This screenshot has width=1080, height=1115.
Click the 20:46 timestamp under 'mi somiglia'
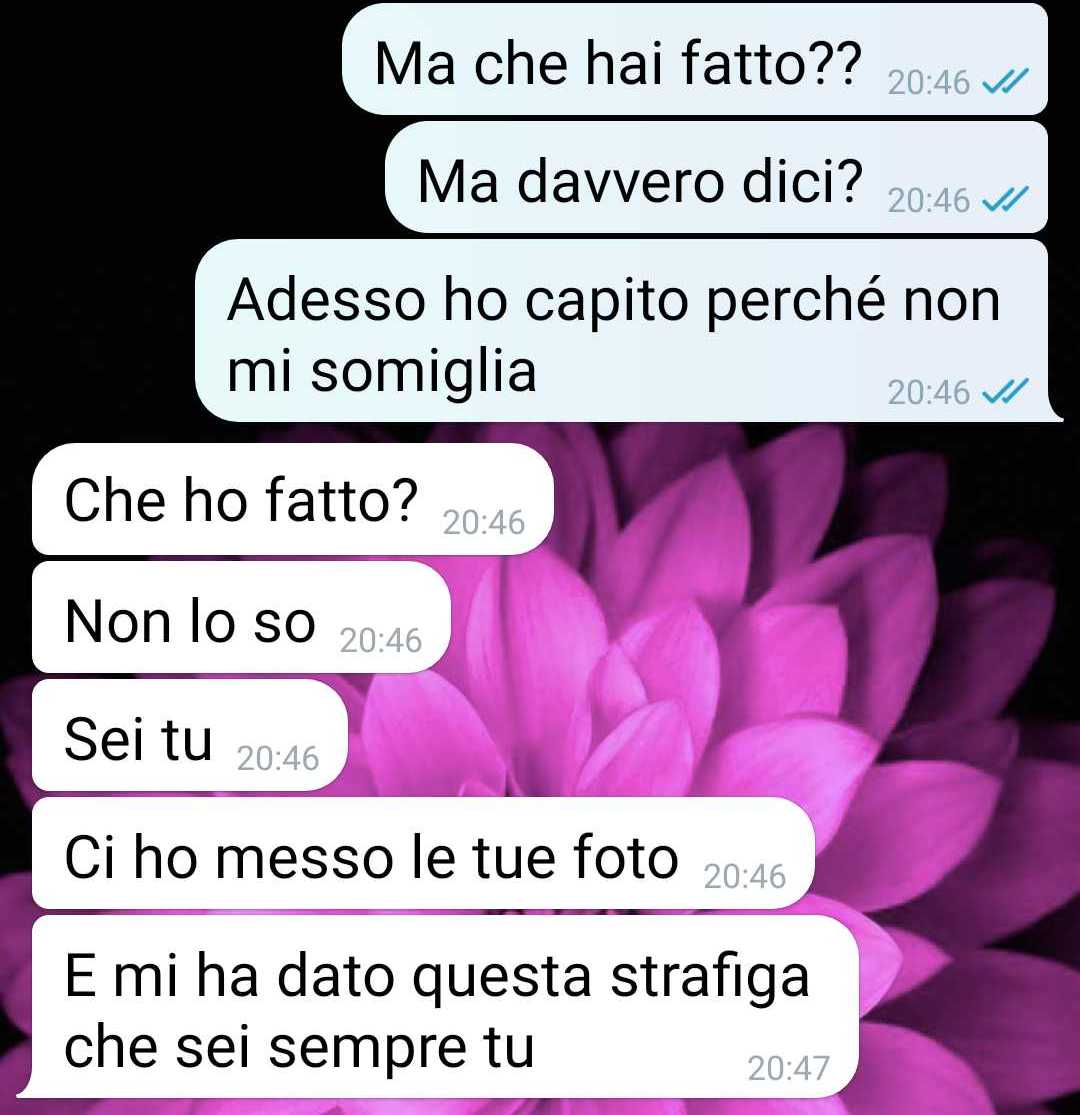tap(929, 393)
